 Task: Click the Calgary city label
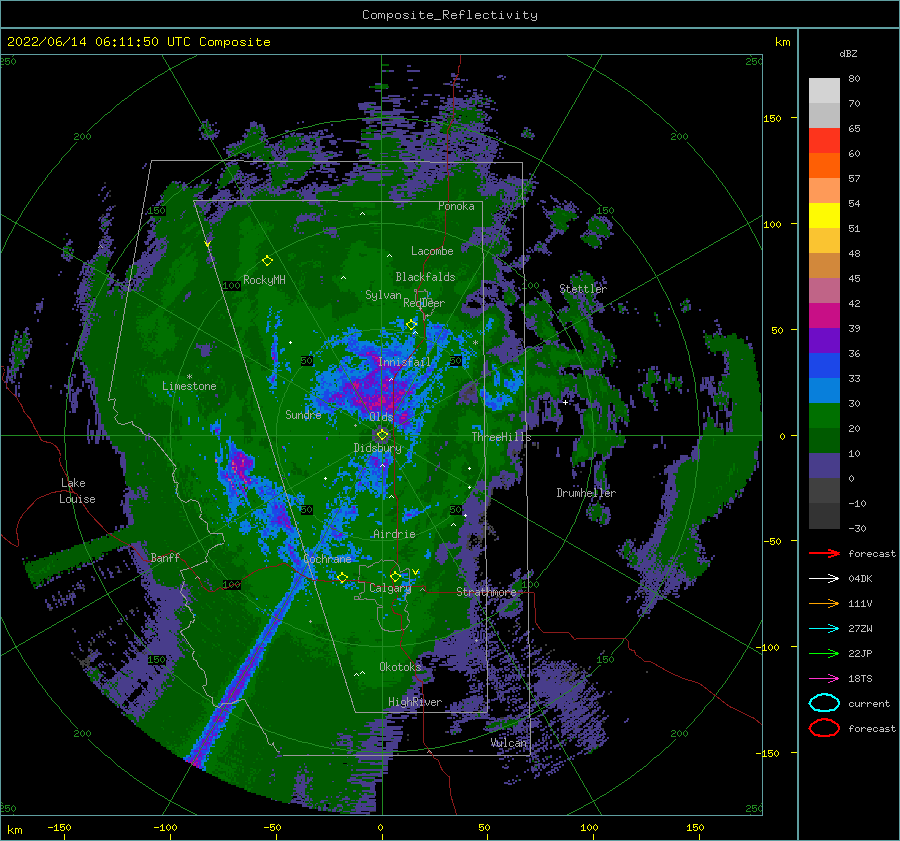(390, 588)
